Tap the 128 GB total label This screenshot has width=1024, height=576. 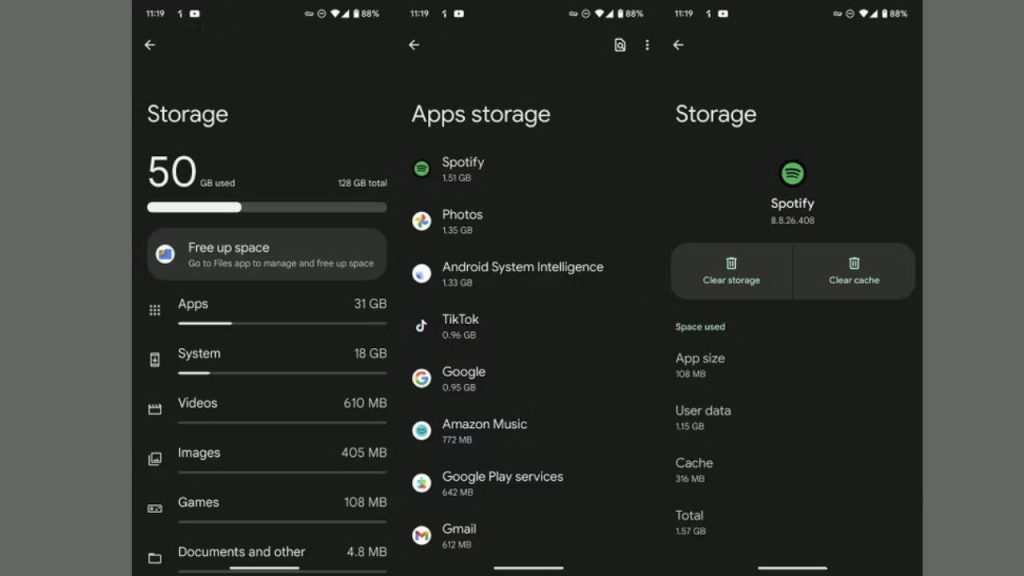coord(362,184)
